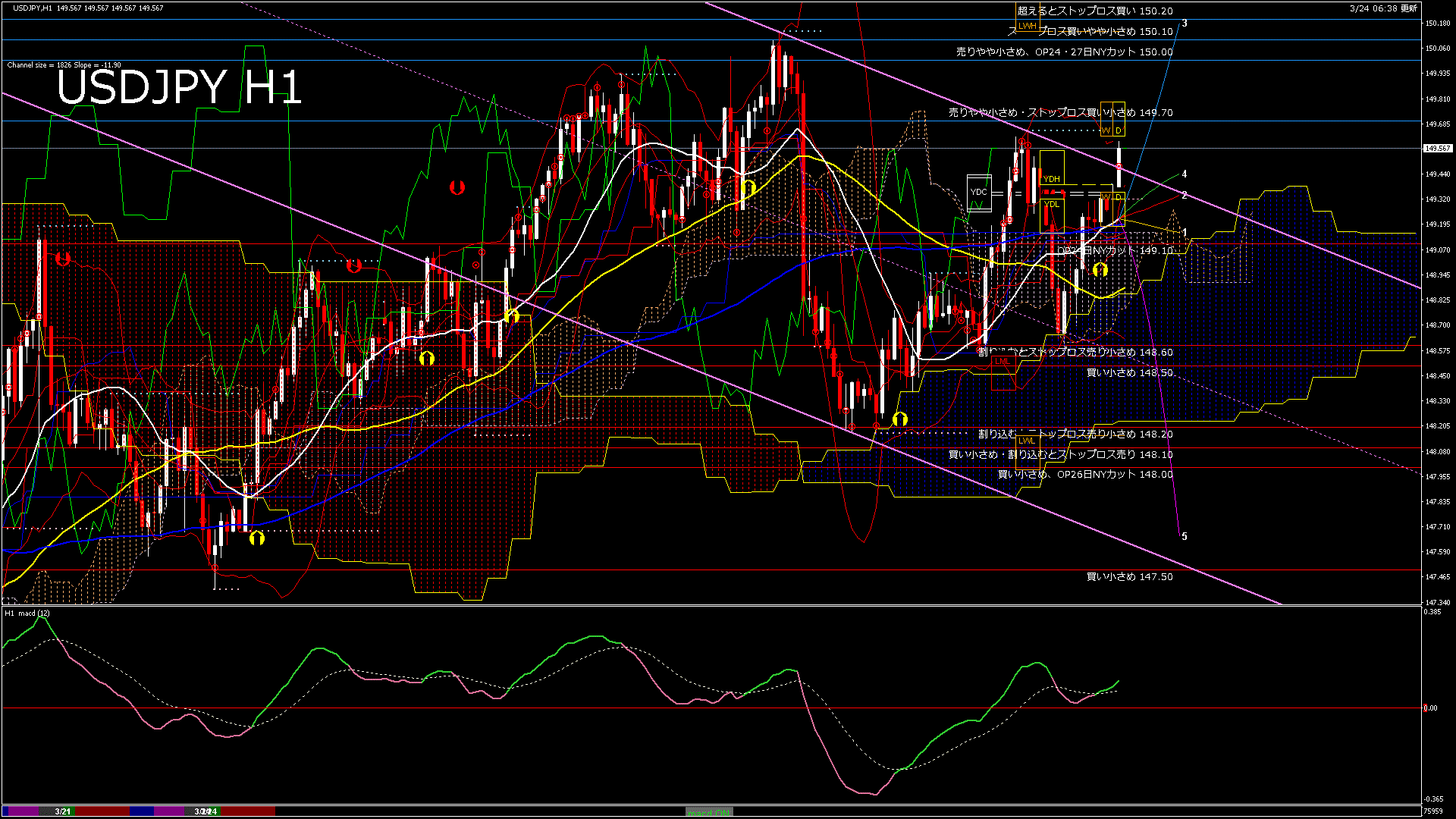Click the MACD zero level 0.00 label
This screenshot has width=1456, height=819.
click(1429, 708)
